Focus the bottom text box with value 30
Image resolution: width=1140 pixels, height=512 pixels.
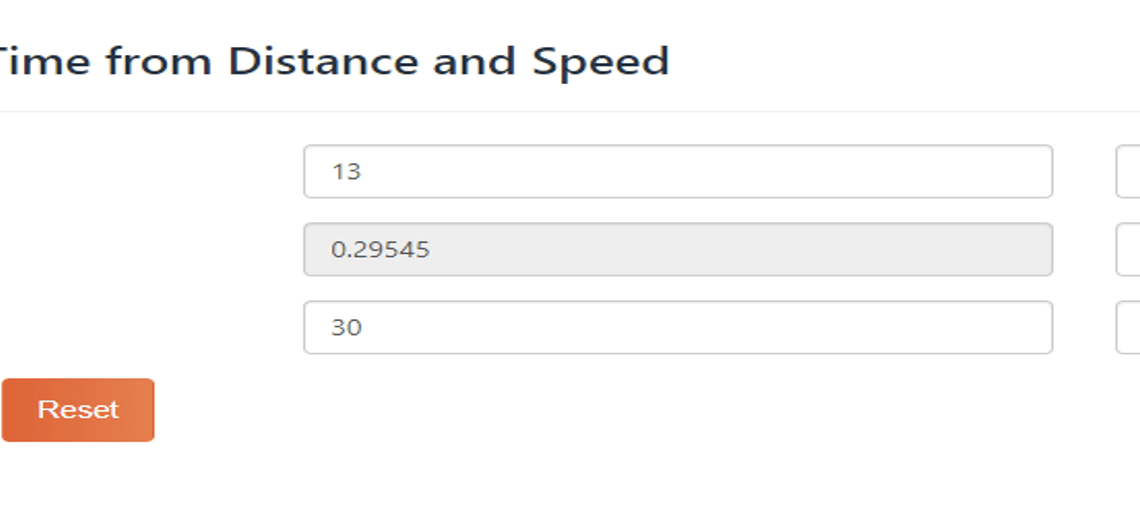678,327
